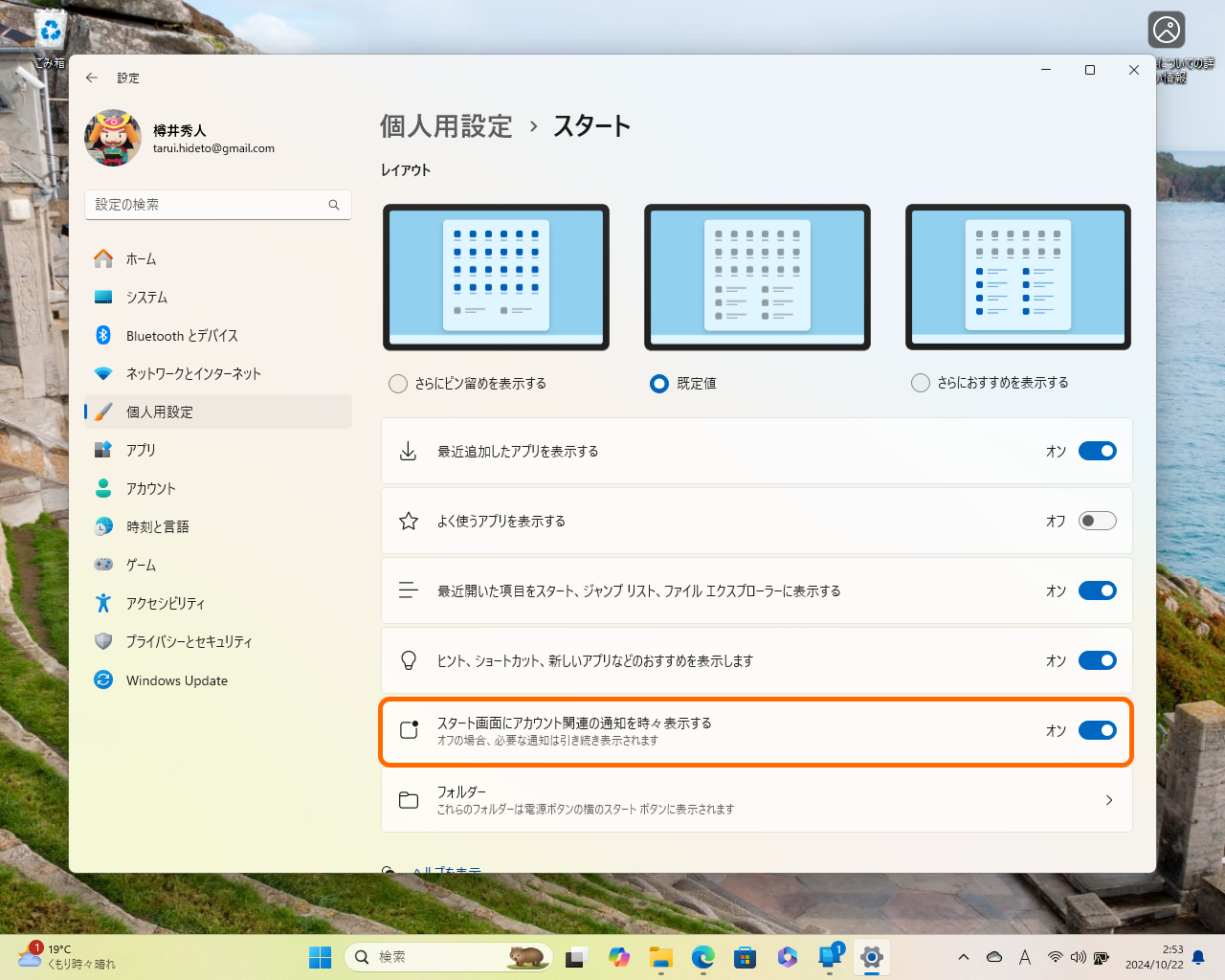Go back using the arrow button
The image size is (1225, 980).
pyautogui.click(x=92, y=78)
